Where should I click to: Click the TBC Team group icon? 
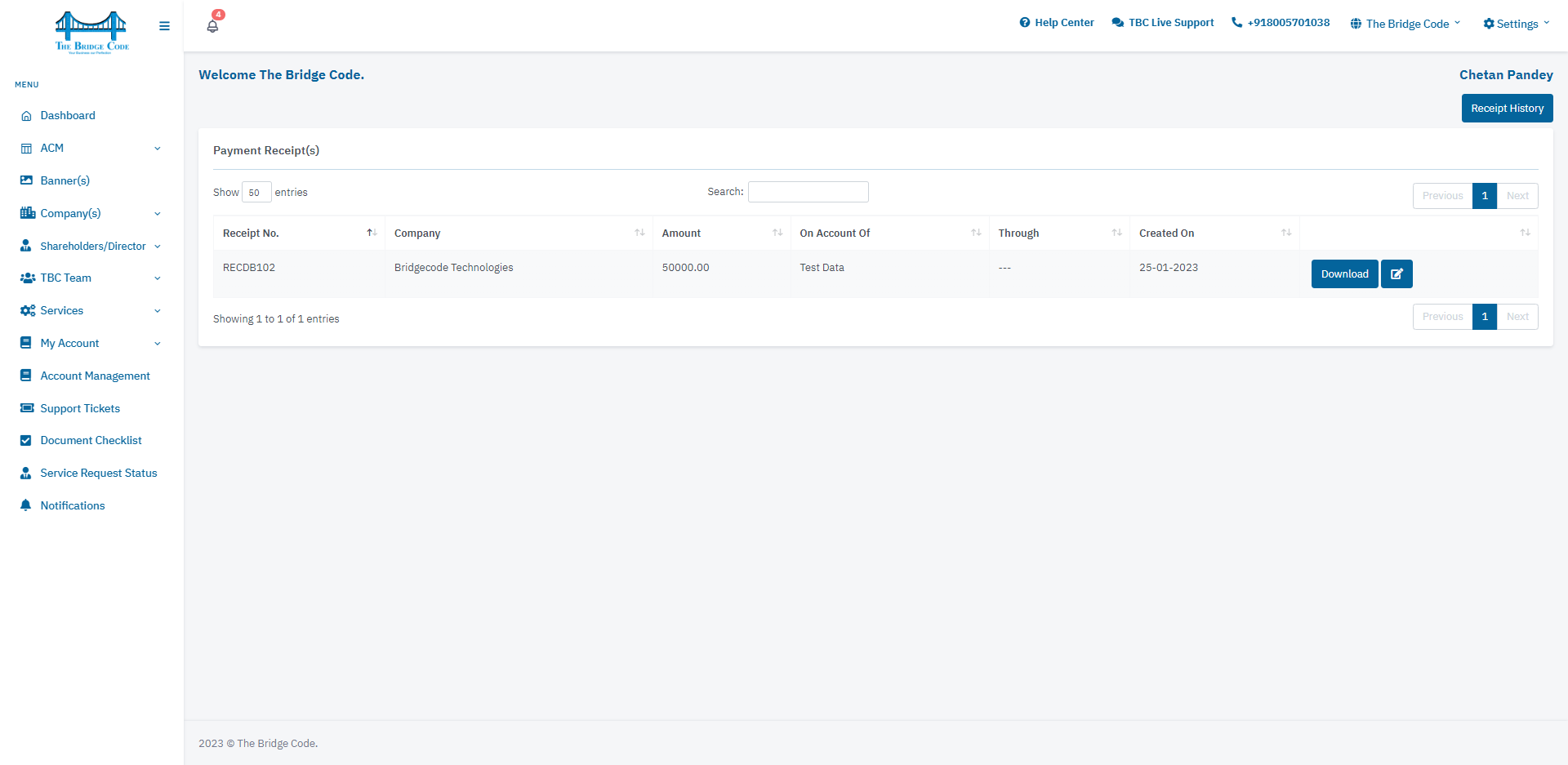[27, 278]
